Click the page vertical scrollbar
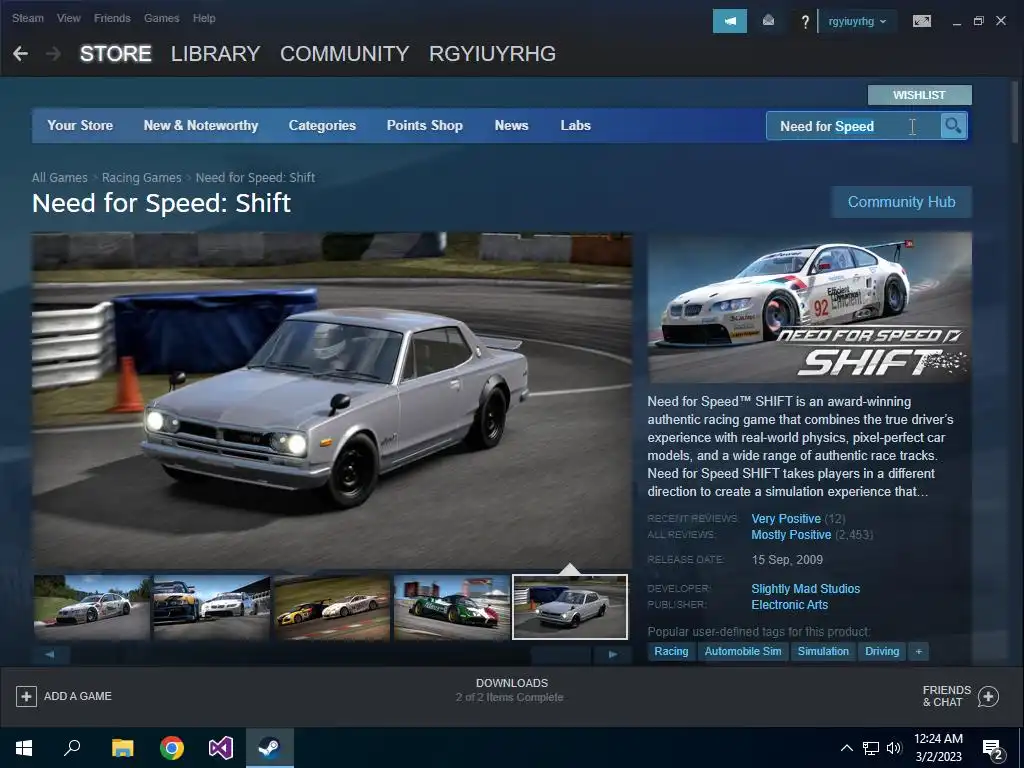The width and height of the screenshot is (1024, 768). 1014,111
